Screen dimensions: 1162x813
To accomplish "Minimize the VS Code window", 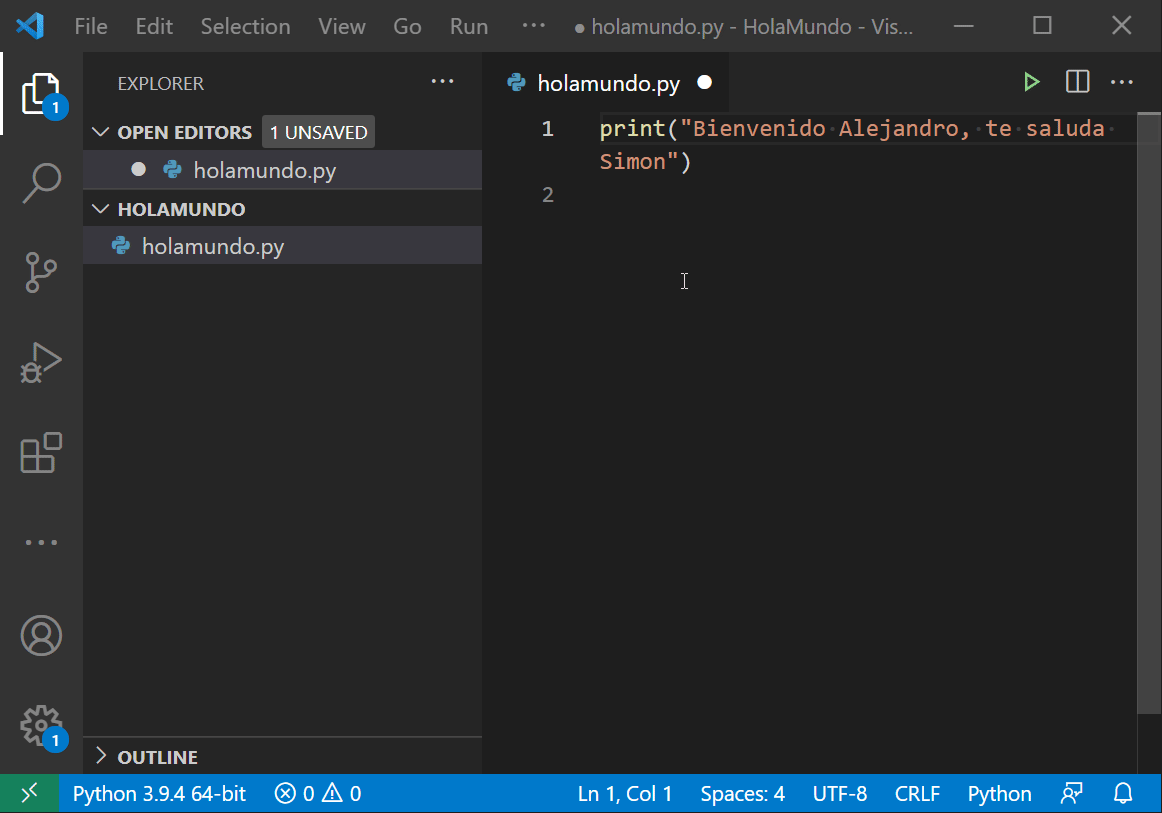I will 963,26.
